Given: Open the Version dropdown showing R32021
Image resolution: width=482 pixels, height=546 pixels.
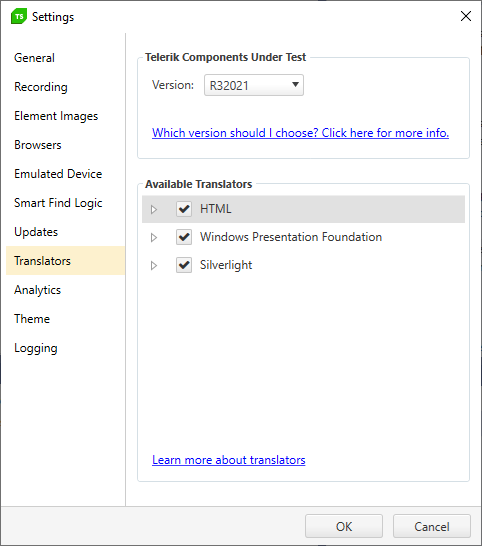Looking at the screenshot, I should pyautogui.click(x=254, y=85).
